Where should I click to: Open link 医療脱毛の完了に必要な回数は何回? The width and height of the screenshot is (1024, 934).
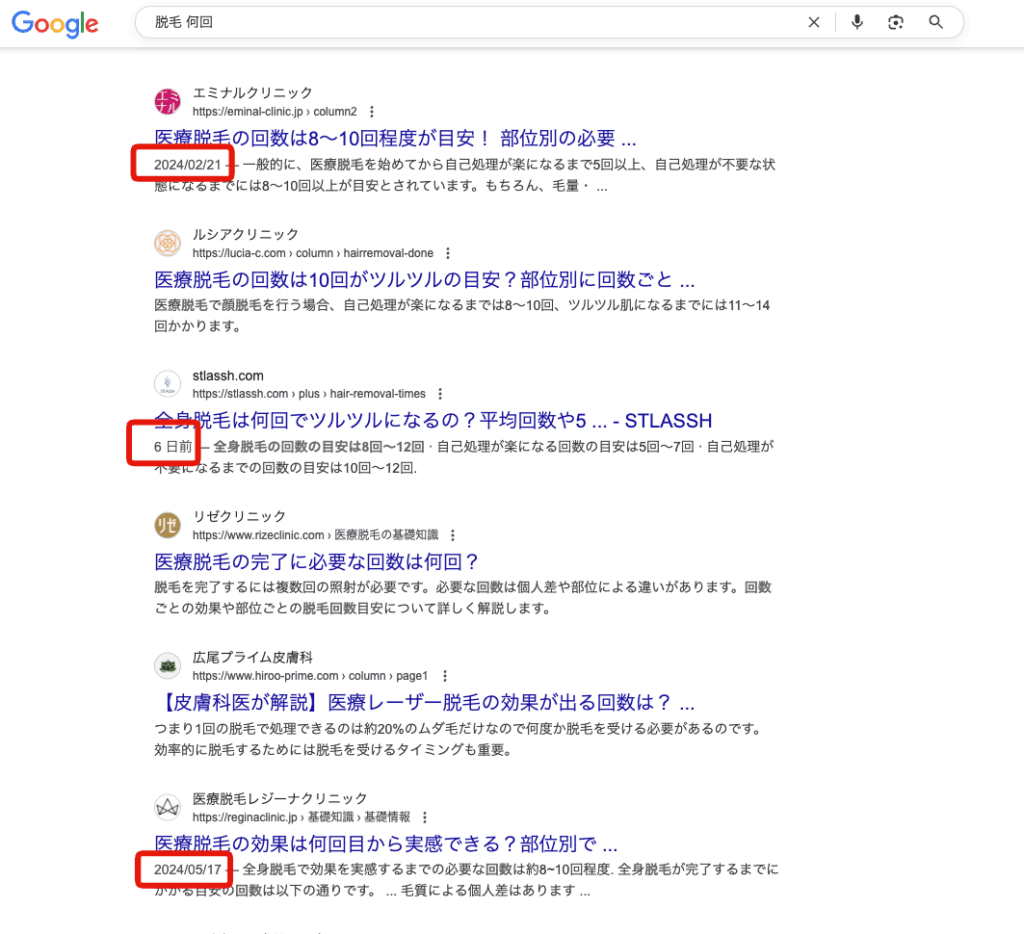[x=317, y=561]
